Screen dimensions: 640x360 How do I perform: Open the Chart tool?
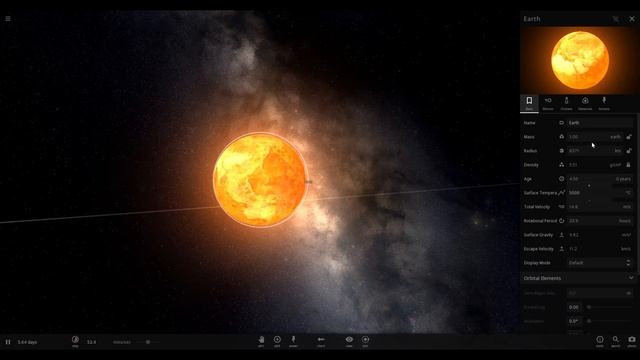pos(321,340)
